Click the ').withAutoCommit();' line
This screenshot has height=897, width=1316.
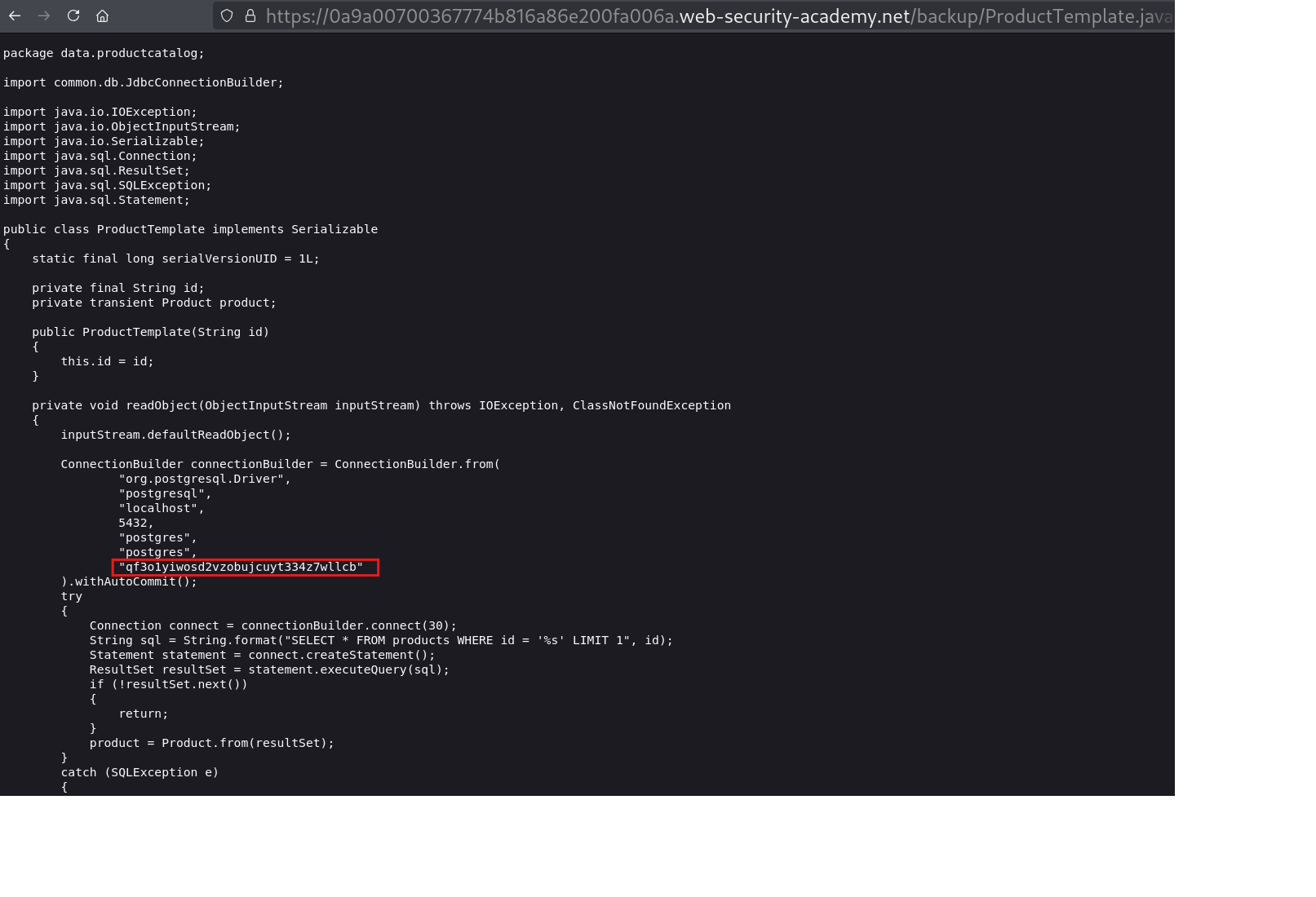pyautogui.click(x=129, y=581)
